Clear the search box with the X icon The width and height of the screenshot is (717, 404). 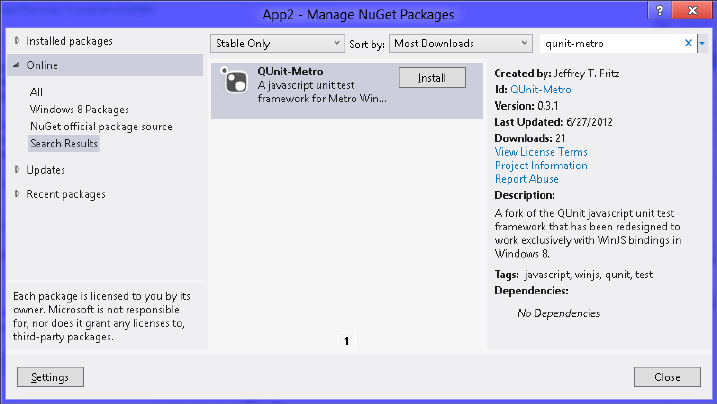click(x=688, y=43)
